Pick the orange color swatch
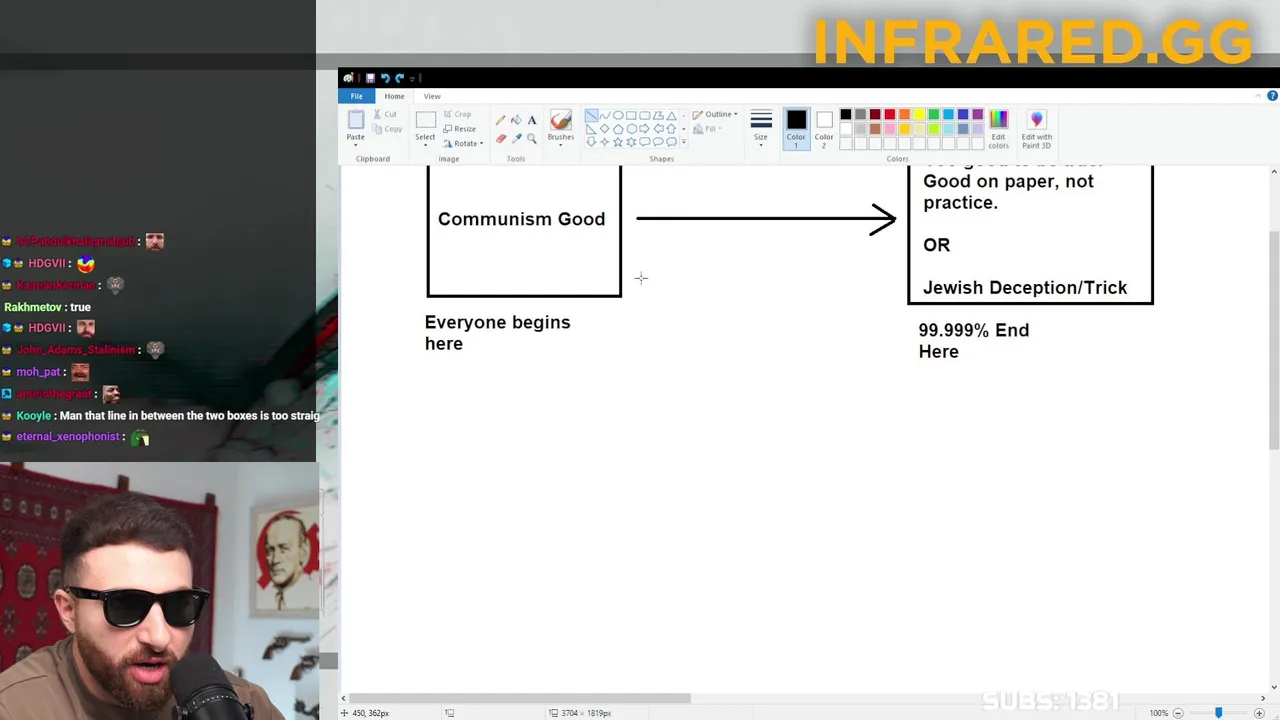This screenshot has width=1280, height=720. pyautogui.click(x=905, y=114)
